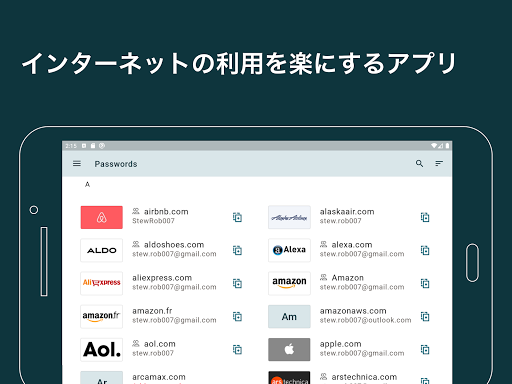Copy password for apple.com
512x384 pixels.
pyautogui.click(x=425, y=350)
